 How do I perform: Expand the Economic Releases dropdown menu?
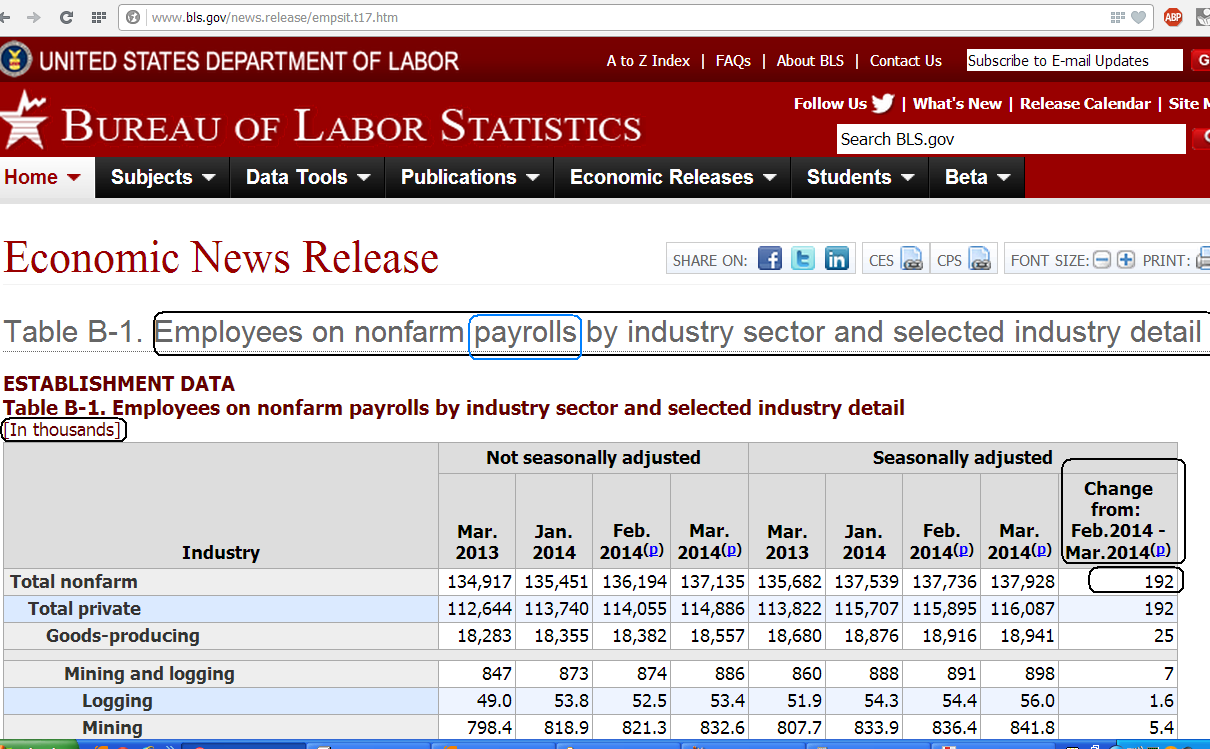(673, 177)
